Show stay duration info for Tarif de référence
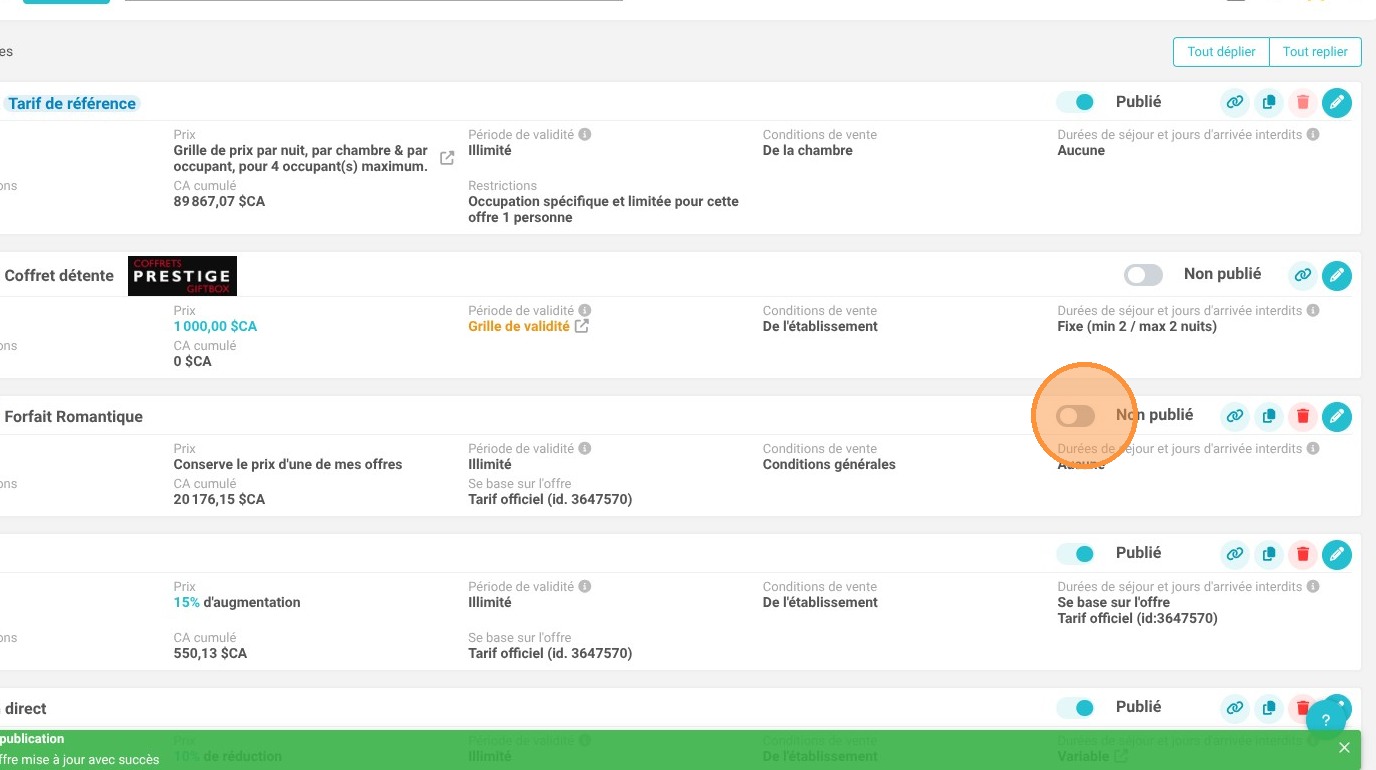The image size is (1376, 770). (1312, 134)
